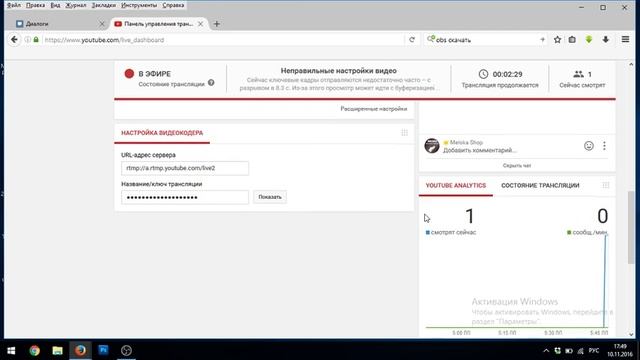
Task: Open the Расширенные настройки link
Action: (373, 109)
